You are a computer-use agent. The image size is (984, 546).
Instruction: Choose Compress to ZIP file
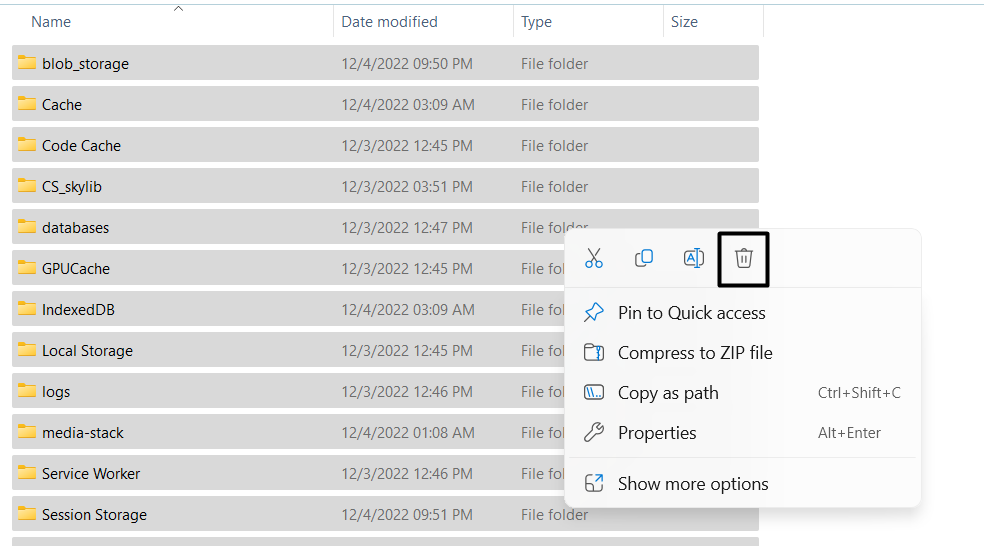(695, 353)
